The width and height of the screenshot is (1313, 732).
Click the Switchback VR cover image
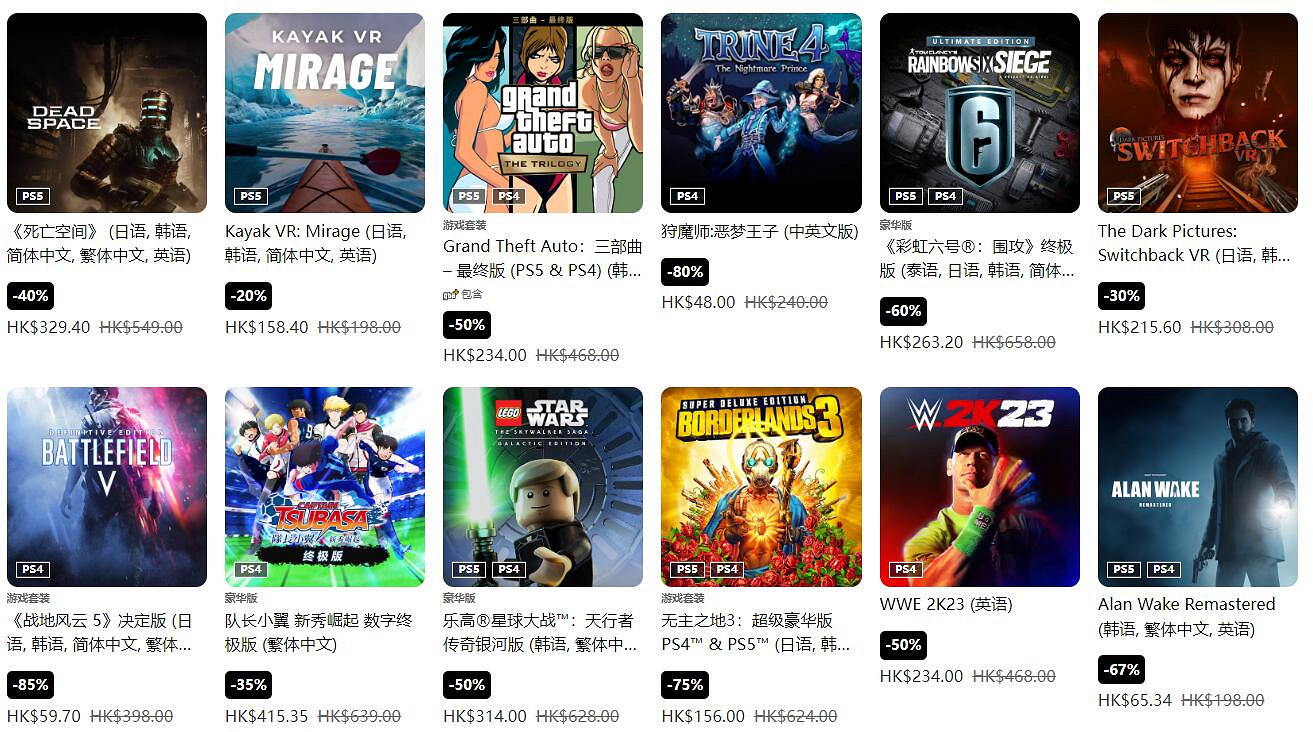[1198, 113]
